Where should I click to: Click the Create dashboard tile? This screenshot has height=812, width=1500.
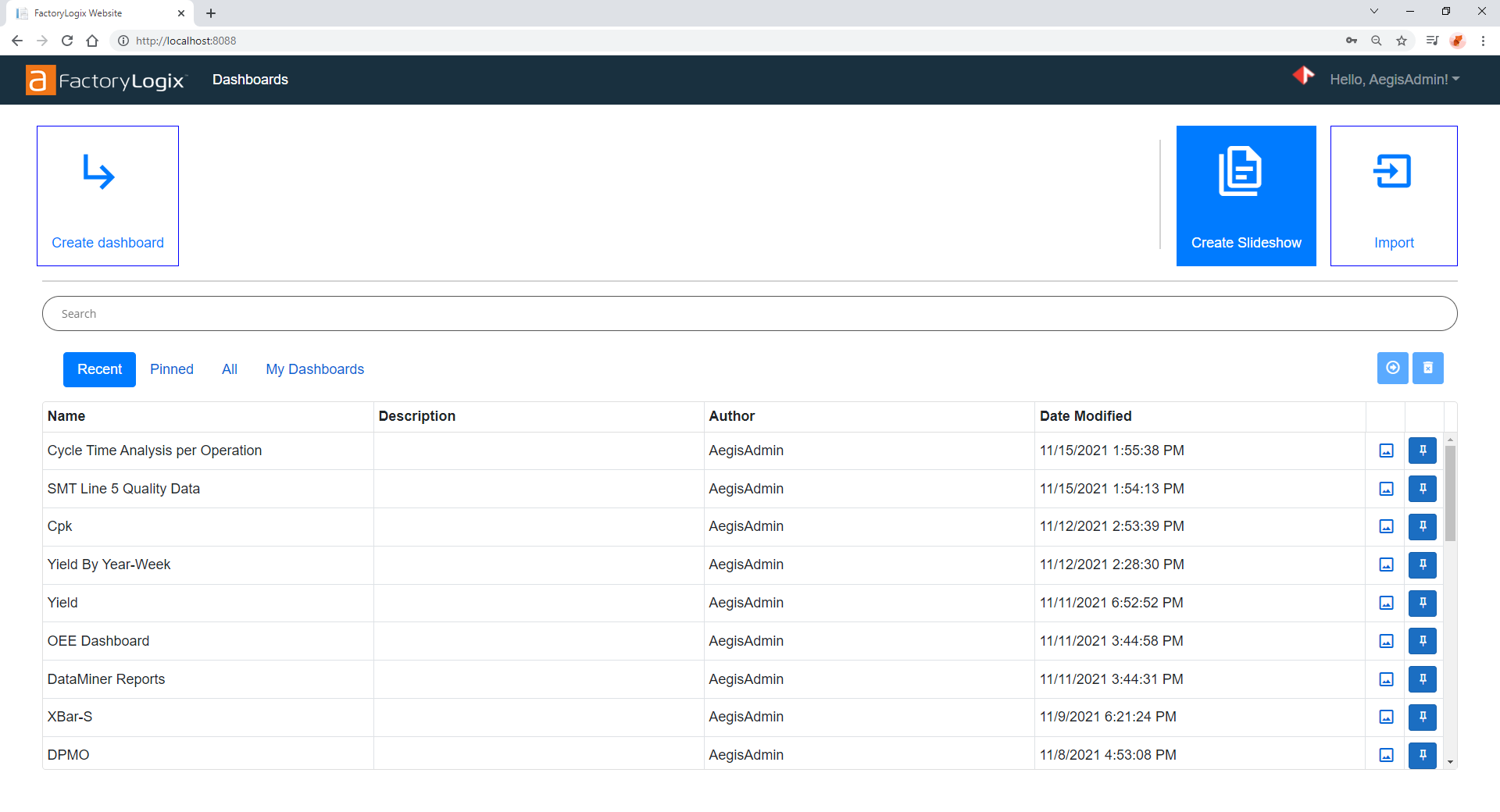pos(108,196)
